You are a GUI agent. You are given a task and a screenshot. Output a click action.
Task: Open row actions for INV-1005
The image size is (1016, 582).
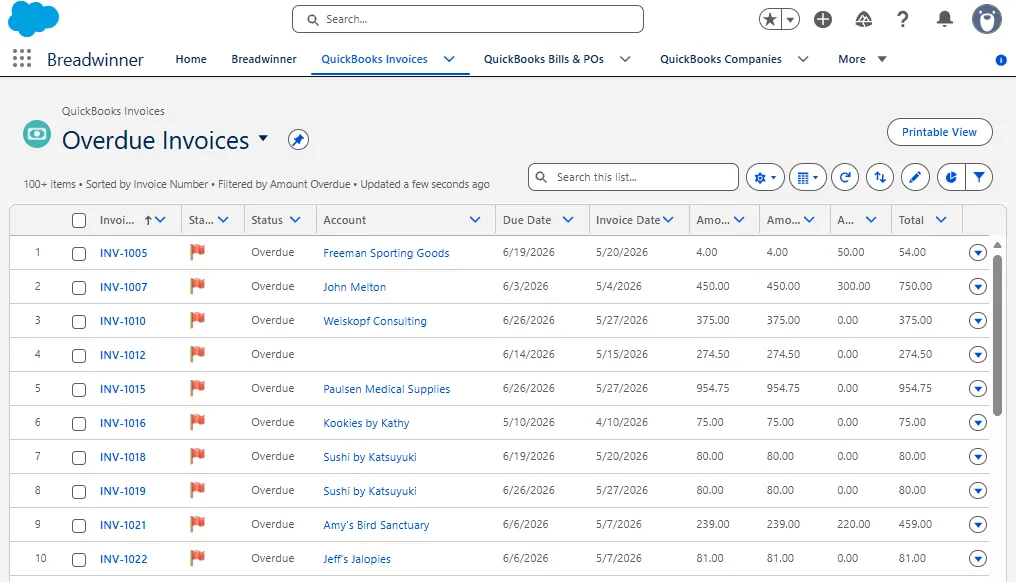(978, 253)
